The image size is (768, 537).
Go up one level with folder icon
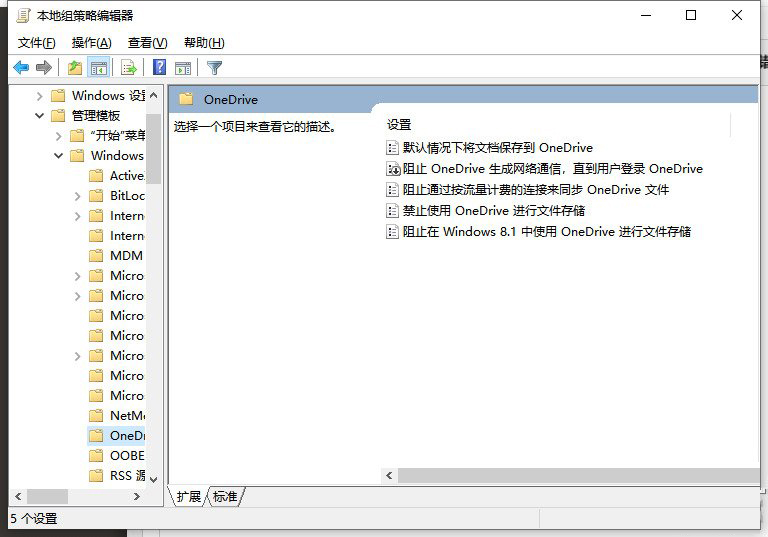(74, 67)
